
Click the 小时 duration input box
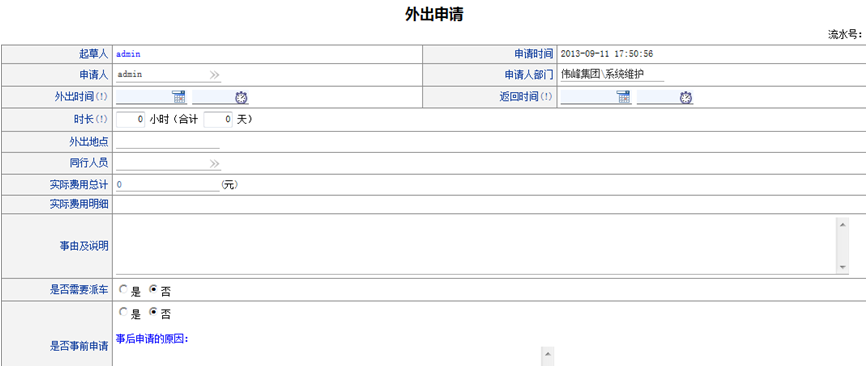[131, 119]
